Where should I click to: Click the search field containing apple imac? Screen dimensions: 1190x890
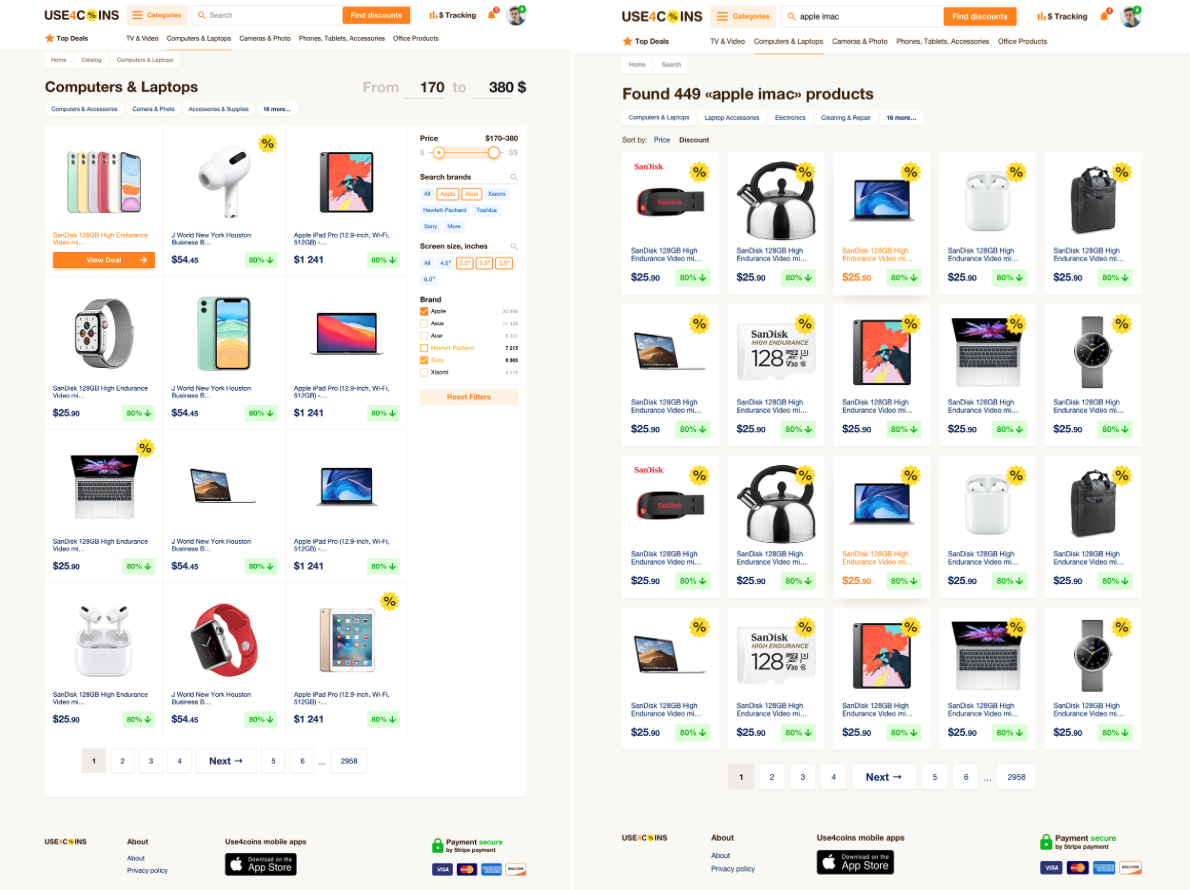click(x=864, y=16)
